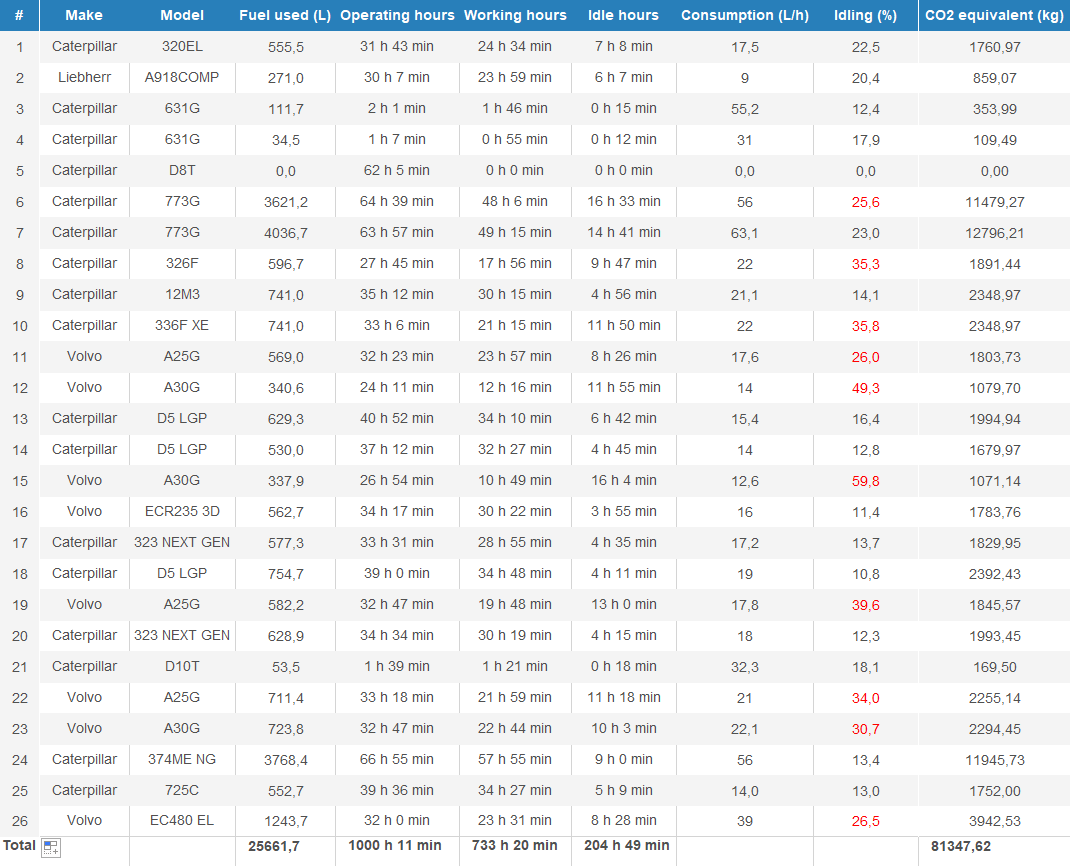This screenshot has width=1070, height=866.
Task: Click working hours 10 h 49 min
Action: tap(515, 480)
